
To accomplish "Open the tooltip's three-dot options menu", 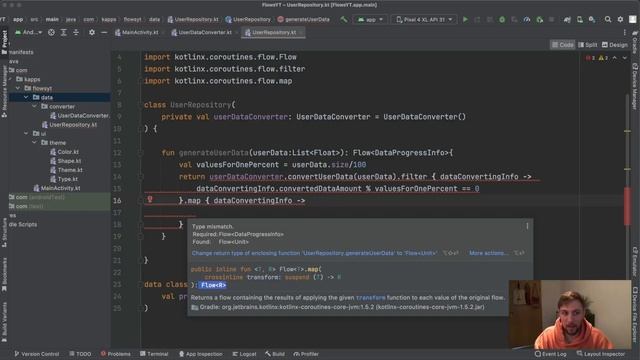I will point(527,226).
